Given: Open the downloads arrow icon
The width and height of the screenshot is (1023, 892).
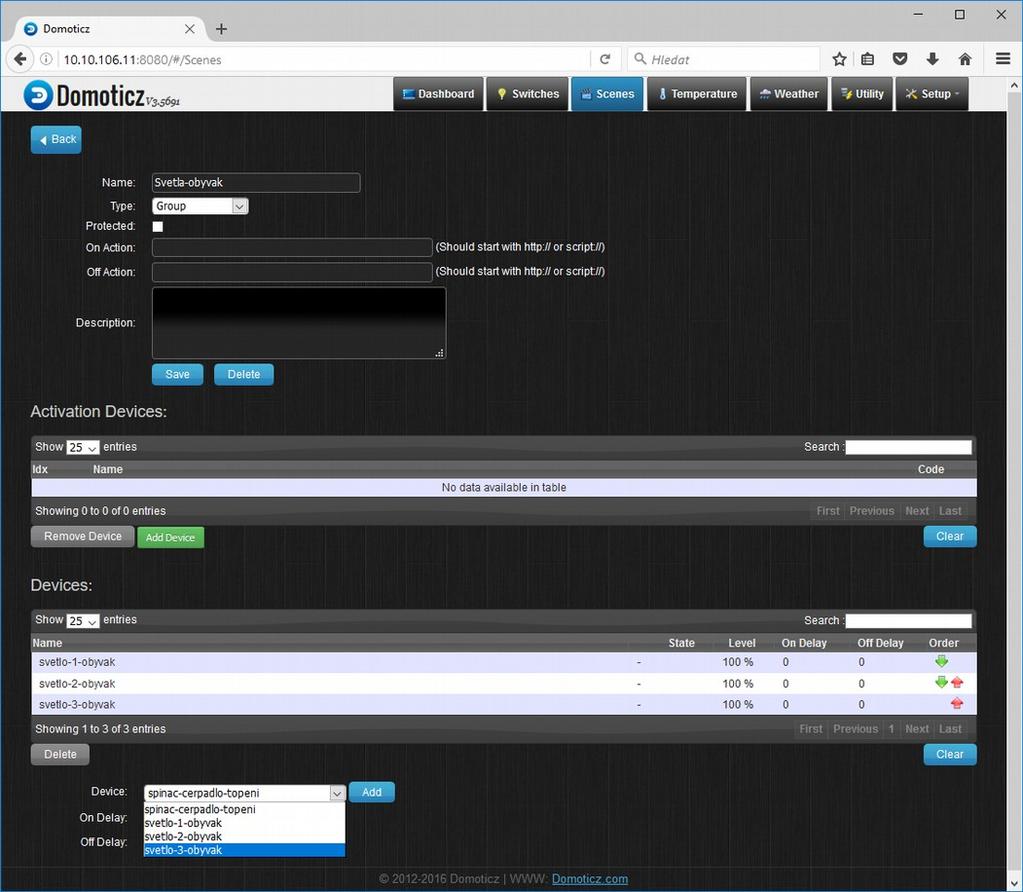Looking at the screenshot, I should click(x=932, y=59).
